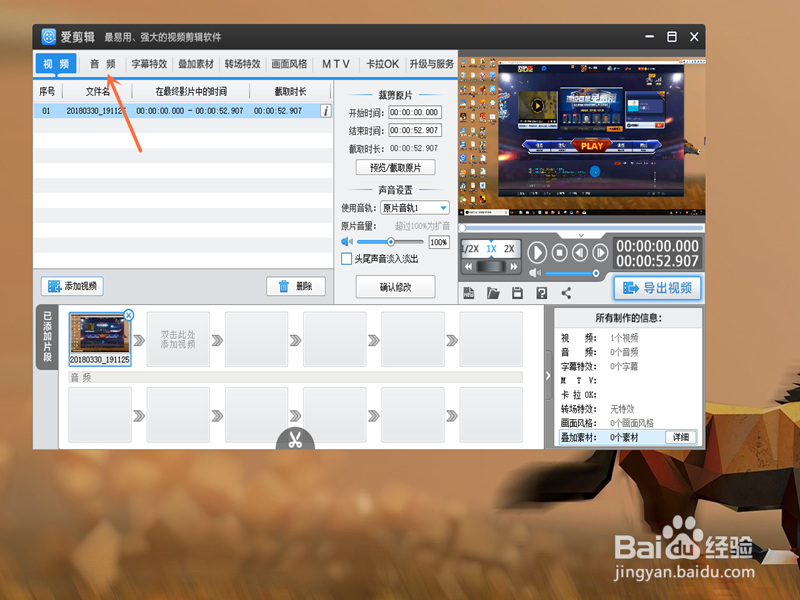Click 预览/截取原片 button

point(395,167)
